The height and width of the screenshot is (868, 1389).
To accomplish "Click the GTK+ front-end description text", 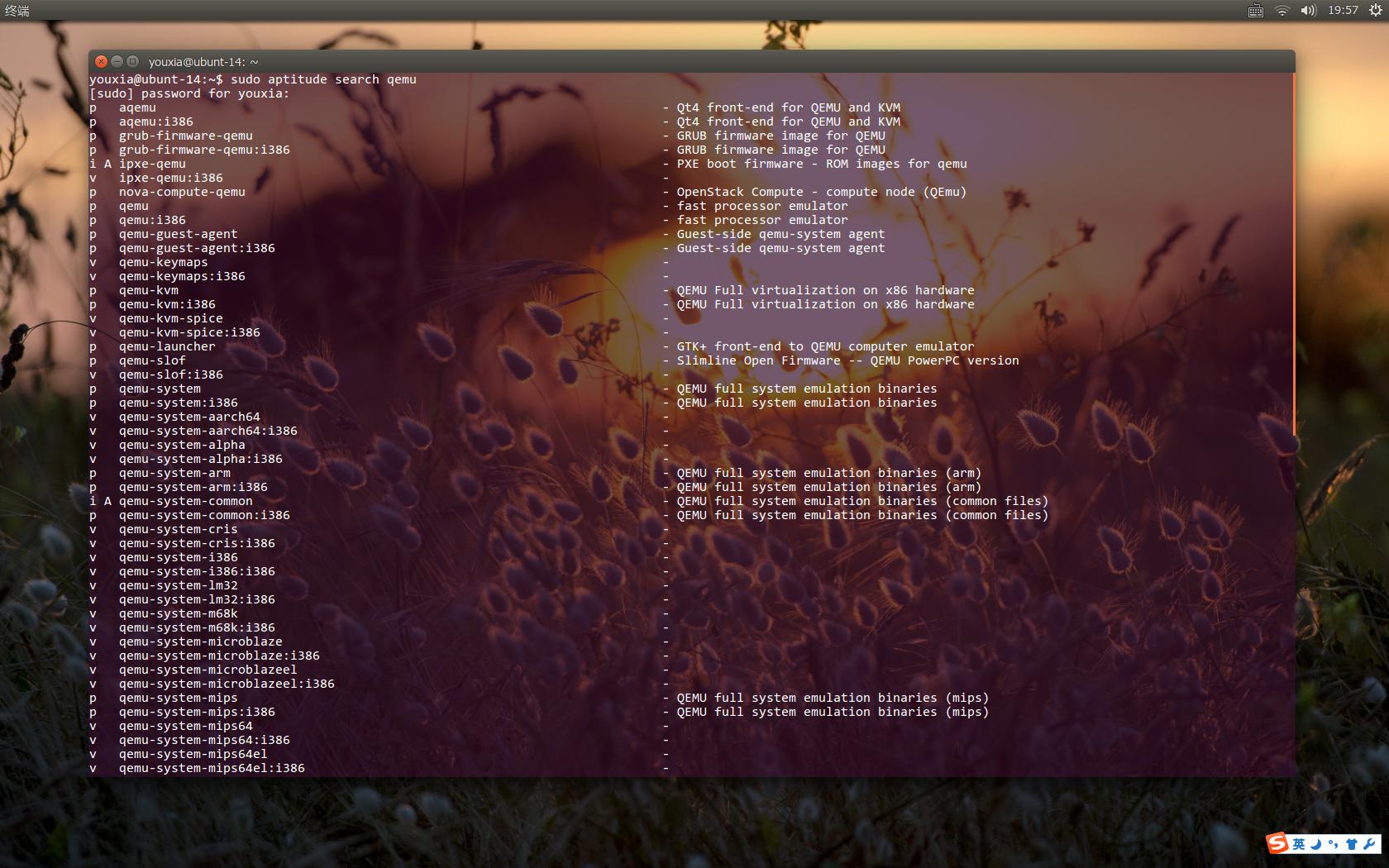I will 826,346.
